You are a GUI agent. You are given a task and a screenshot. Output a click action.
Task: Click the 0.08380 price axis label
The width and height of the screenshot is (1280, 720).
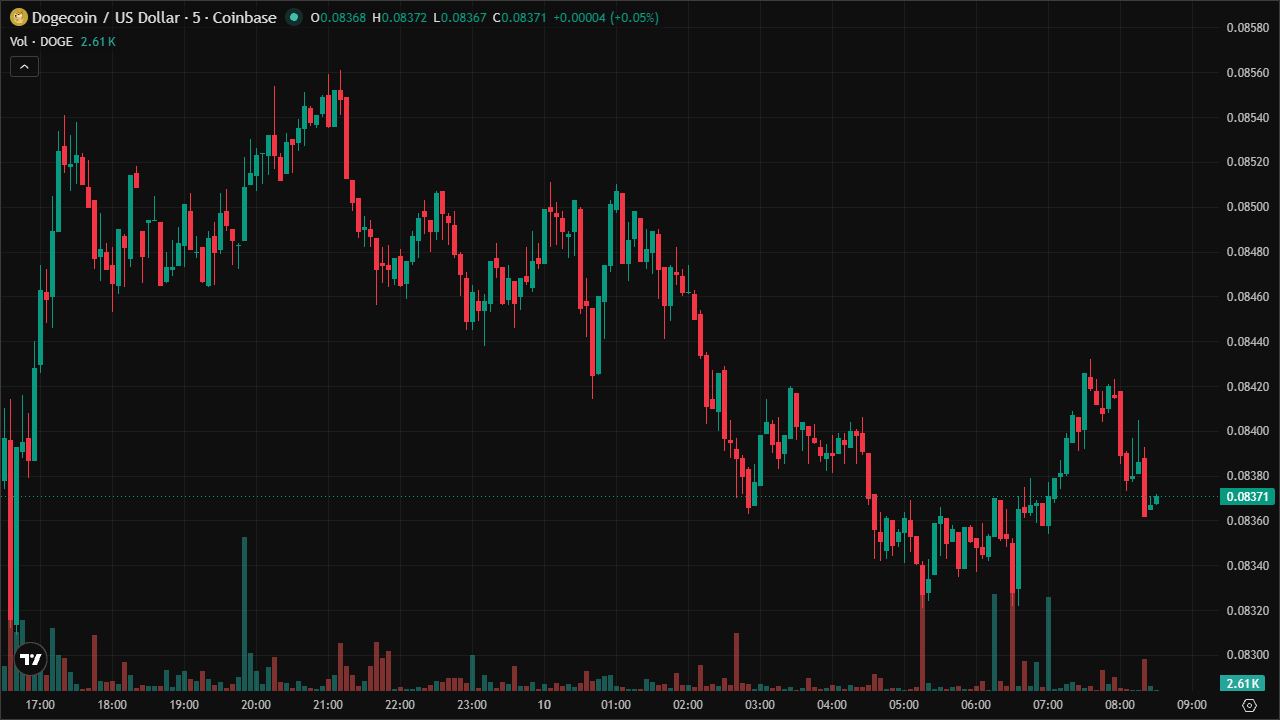pyautogui.click(x=1247, y=475)
